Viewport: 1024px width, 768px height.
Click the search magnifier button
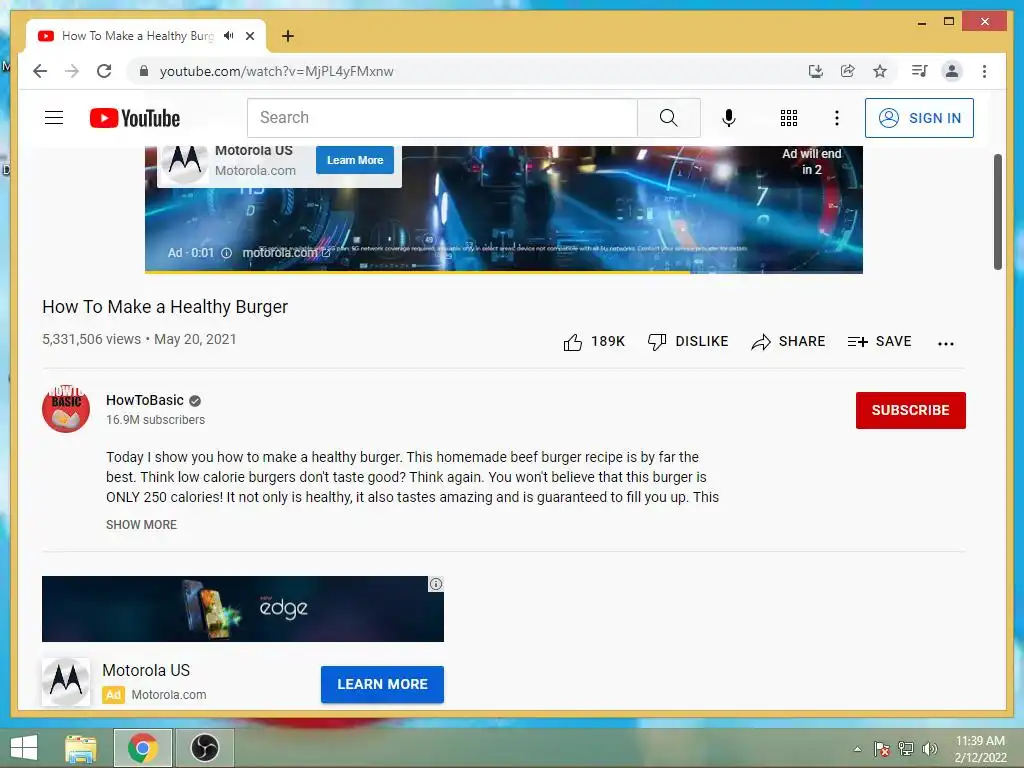coord(668,118)
